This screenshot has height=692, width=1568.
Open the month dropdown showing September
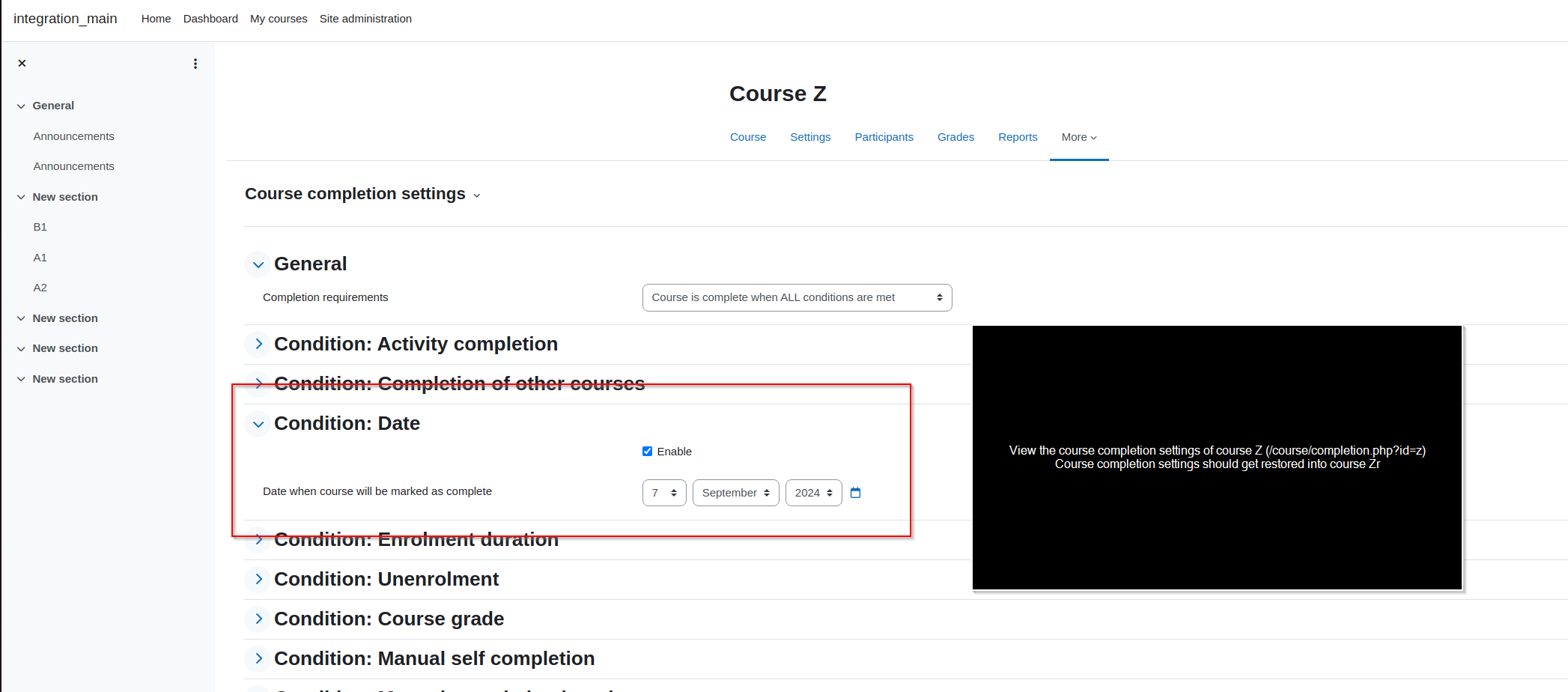(735, 493)
